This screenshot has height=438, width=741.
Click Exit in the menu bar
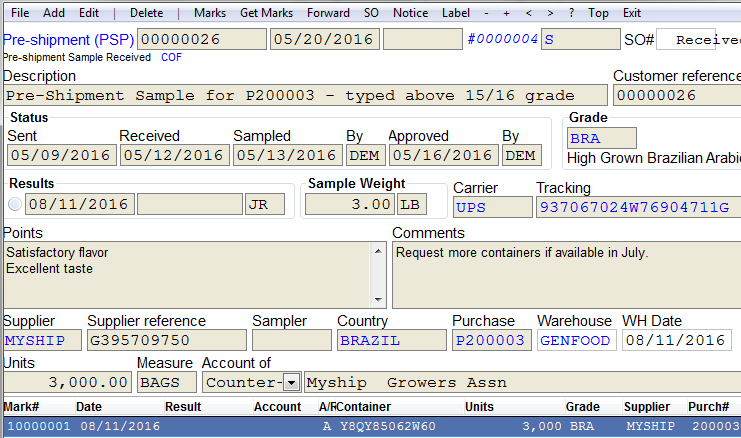632,13
